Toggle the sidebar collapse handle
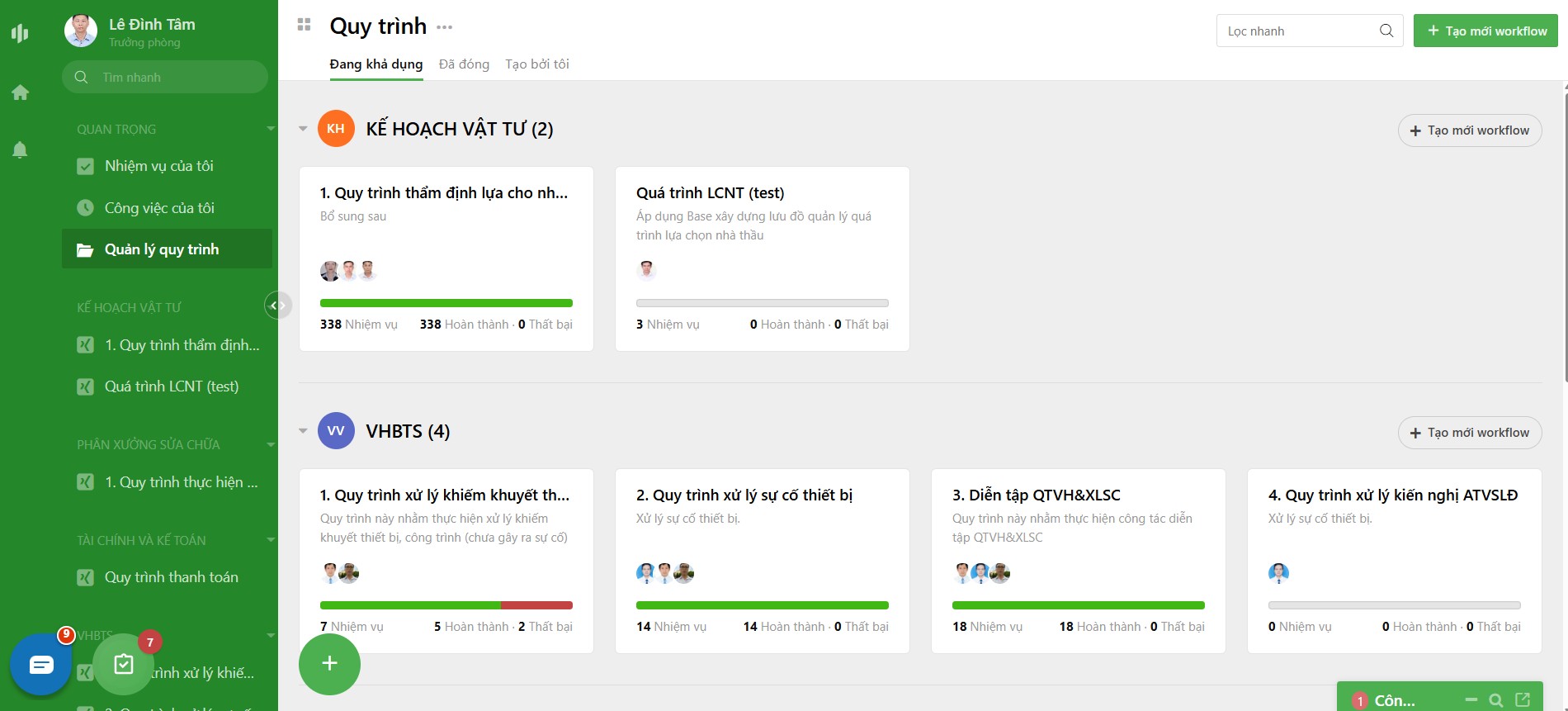This screenshot has height=711, width=1568. (x=277, y=306)
